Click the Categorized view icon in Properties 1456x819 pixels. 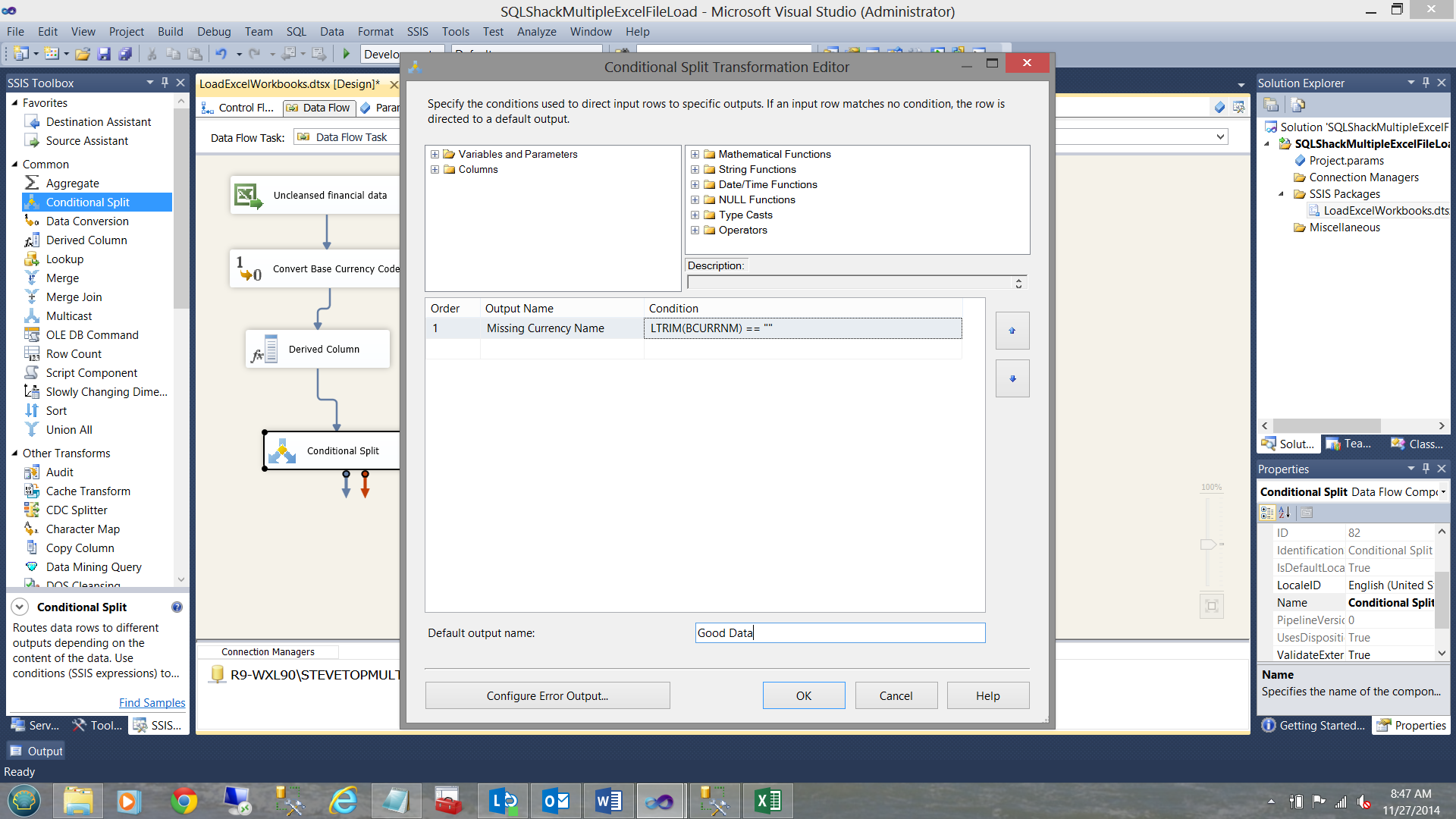click(1266, 513)
